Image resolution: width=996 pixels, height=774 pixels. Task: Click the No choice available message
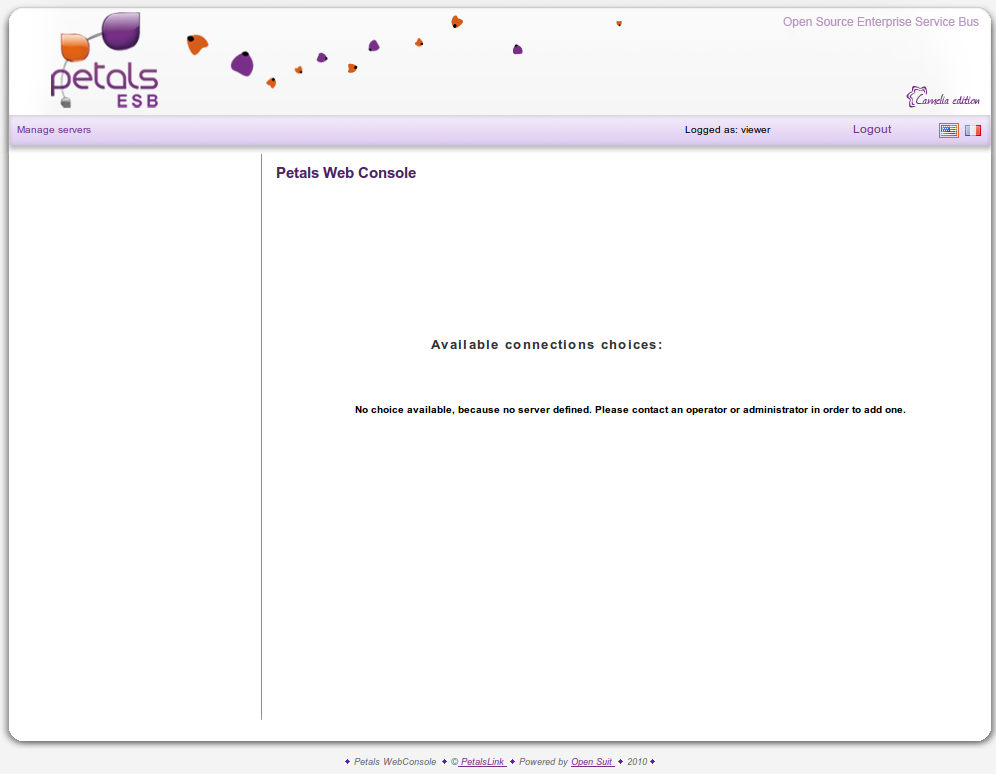coord(630,410)
